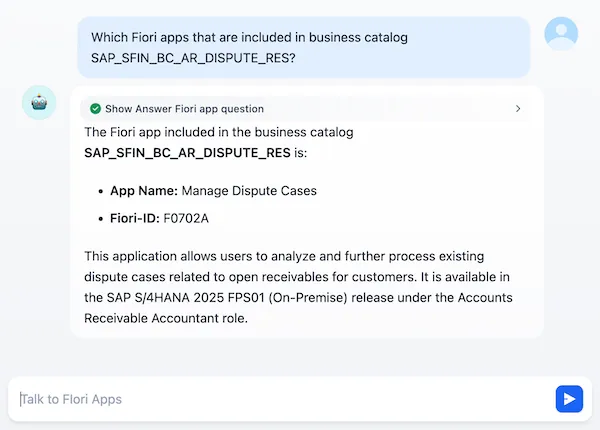Click the blue send arrow button
Screen dimensions: 600x430
pos(569,399)
